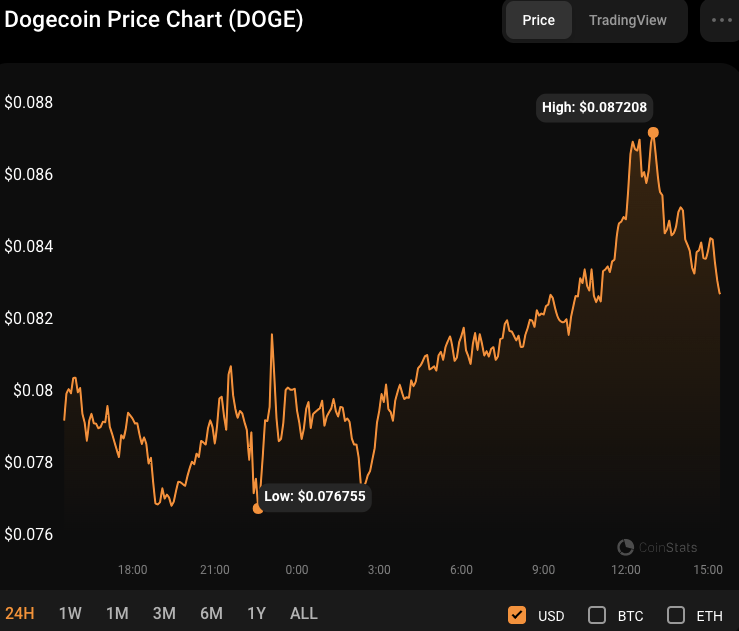Switch to the Price chart tab
The width and height of the screenshot is (739, 631).
click(538, 20)
